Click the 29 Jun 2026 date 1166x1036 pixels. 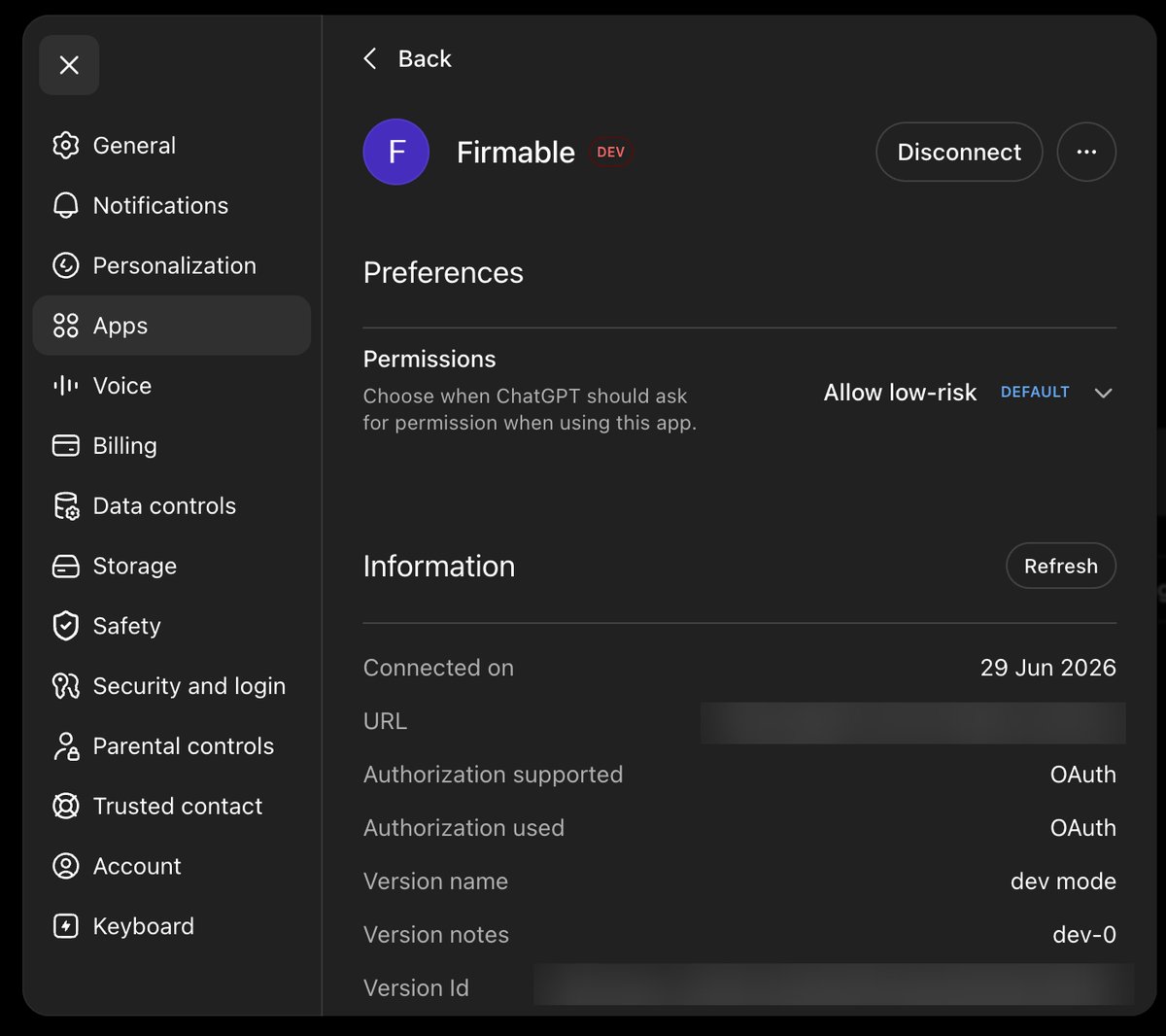click(x=1048, y=668)
